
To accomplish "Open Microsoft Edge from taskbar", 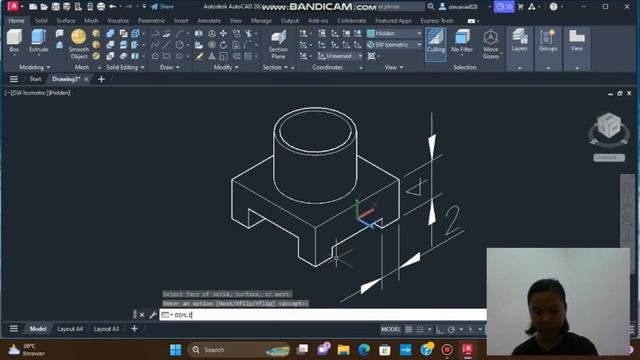I will [364, 350].
